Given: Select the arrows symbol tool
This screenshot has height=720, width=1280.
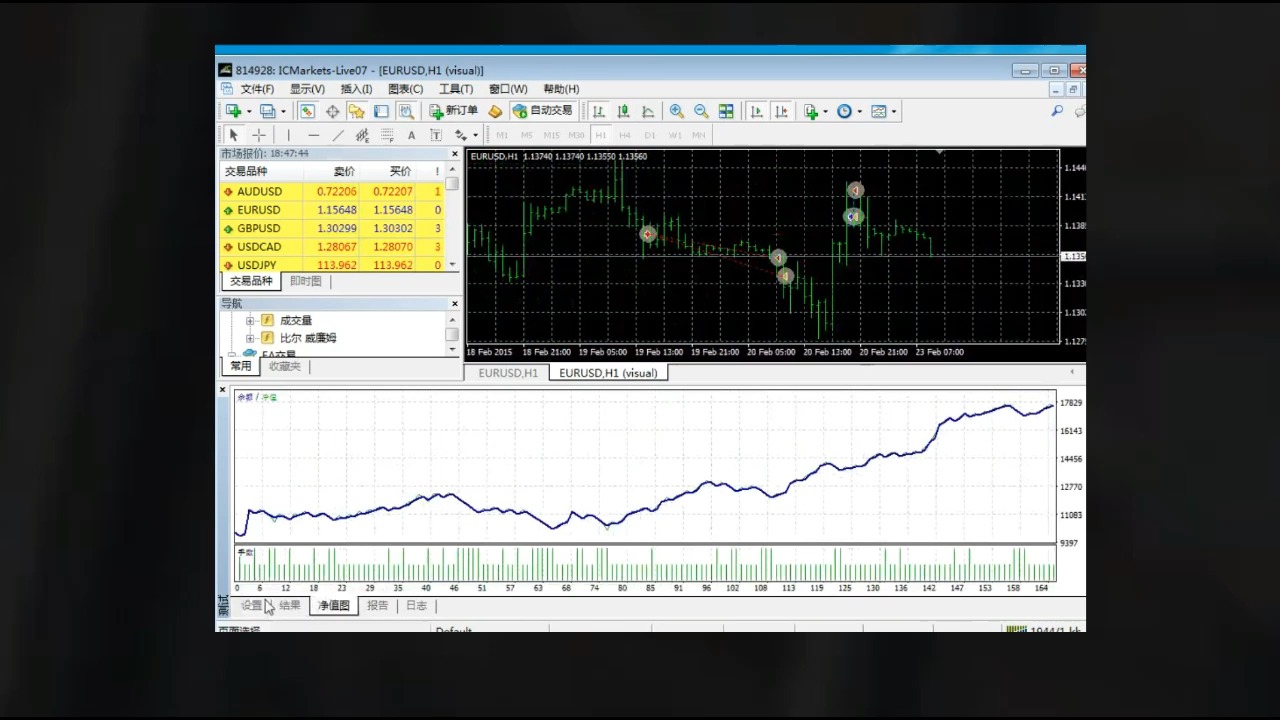Looking at the screenshot, I should coord(461,135).
